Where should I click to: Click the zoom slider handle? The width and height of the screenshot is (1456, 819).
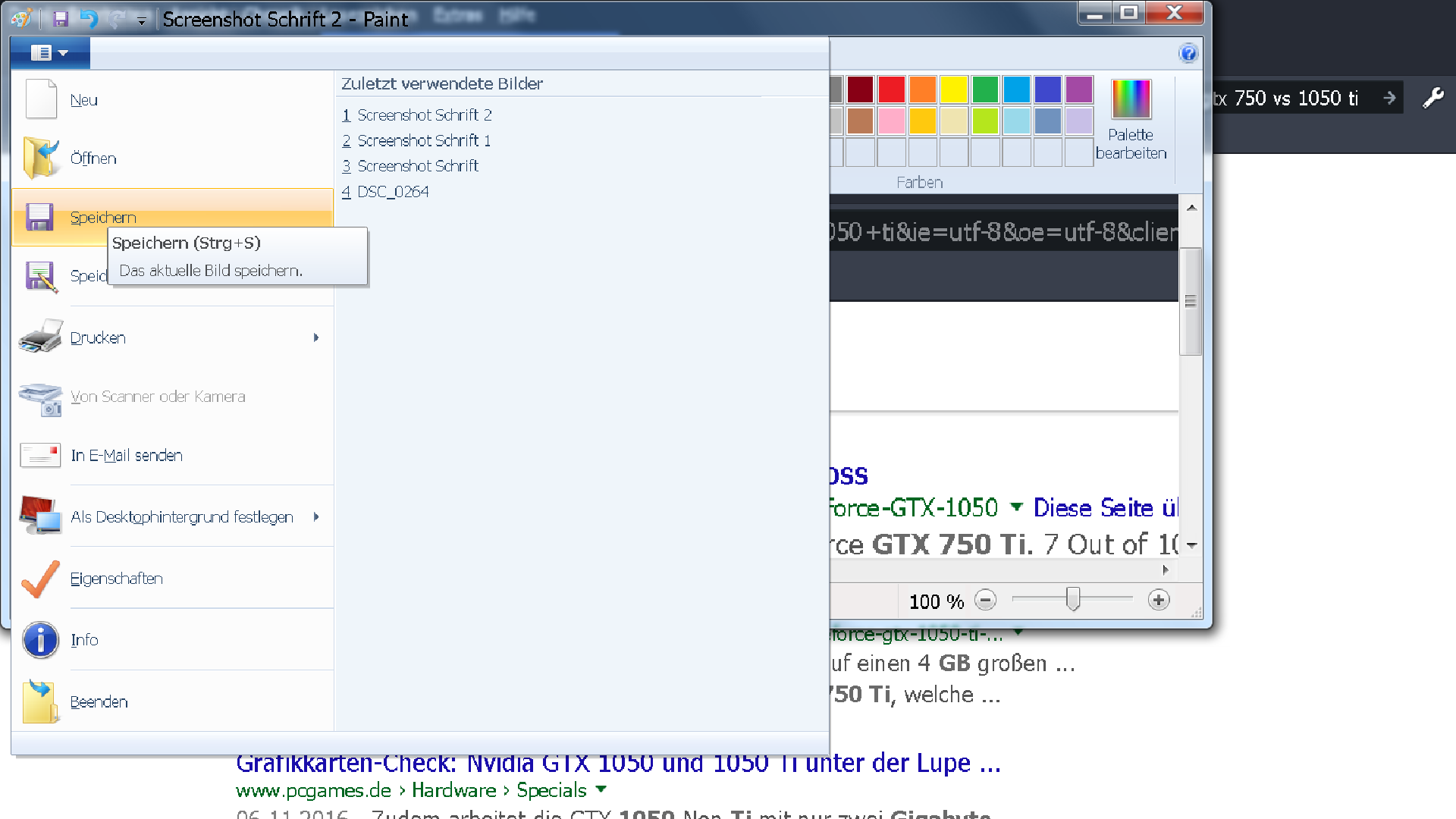pos(1072,599)
